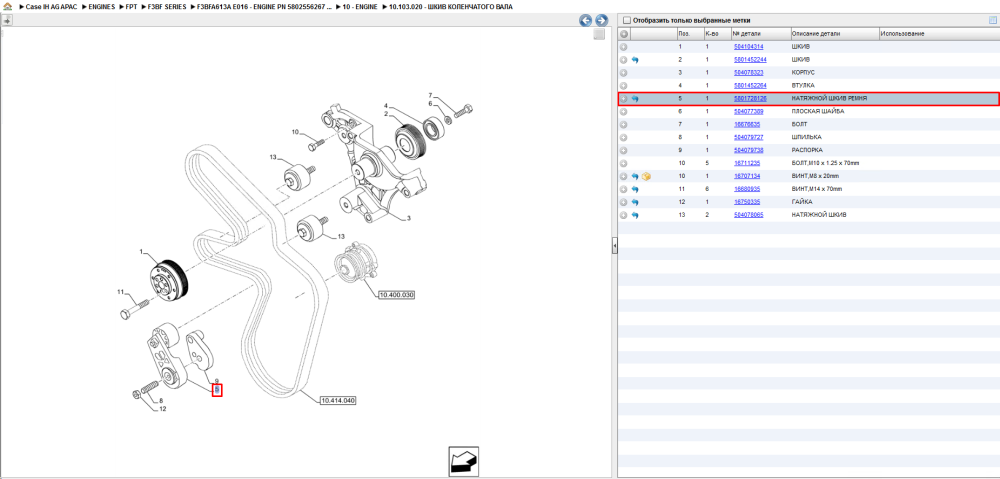Image resolution: width=1000 pixels, height=479 pixels.
Task: Click the blue replacement arrow for part 16707134
Action: click(635, 176)
